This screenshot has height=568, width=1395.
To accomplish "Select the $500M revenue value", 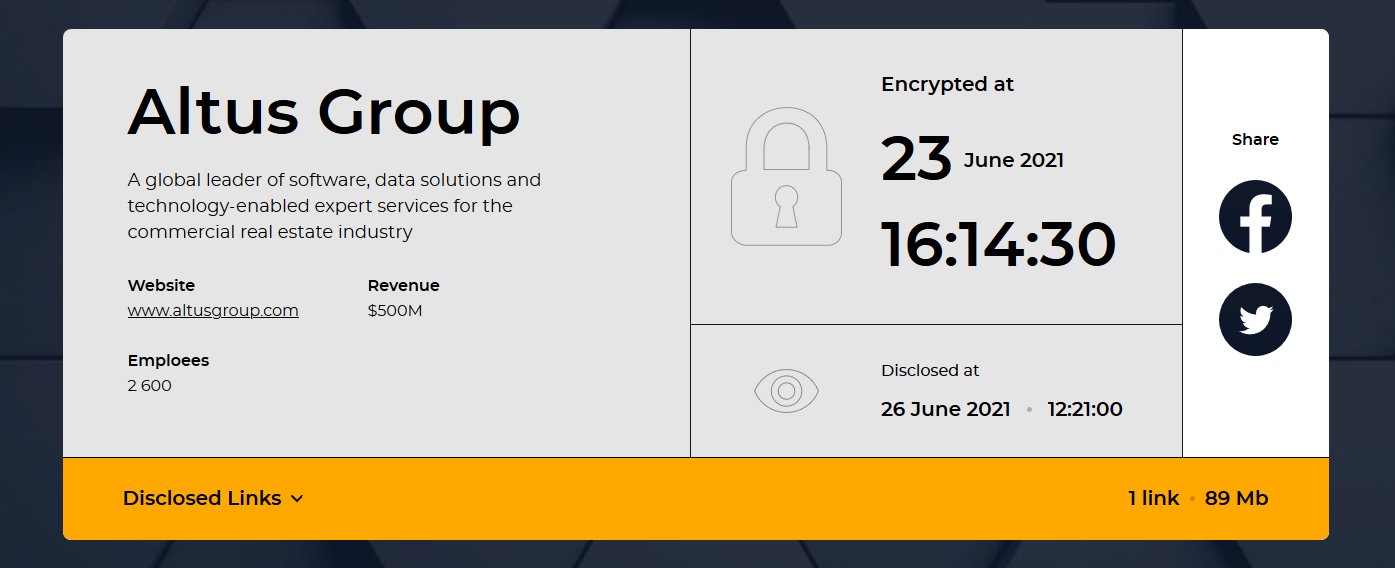I will pos(395,310).
